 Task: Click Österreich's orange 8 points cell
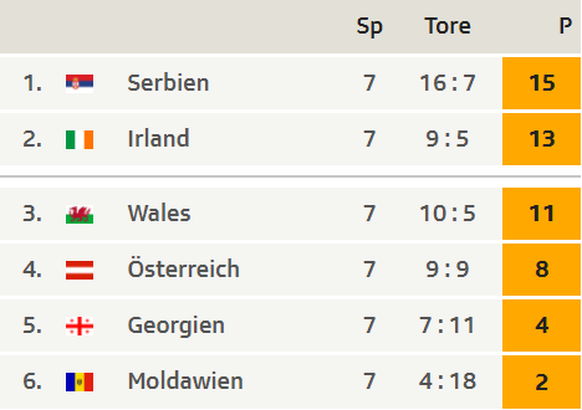pos(541,270)
